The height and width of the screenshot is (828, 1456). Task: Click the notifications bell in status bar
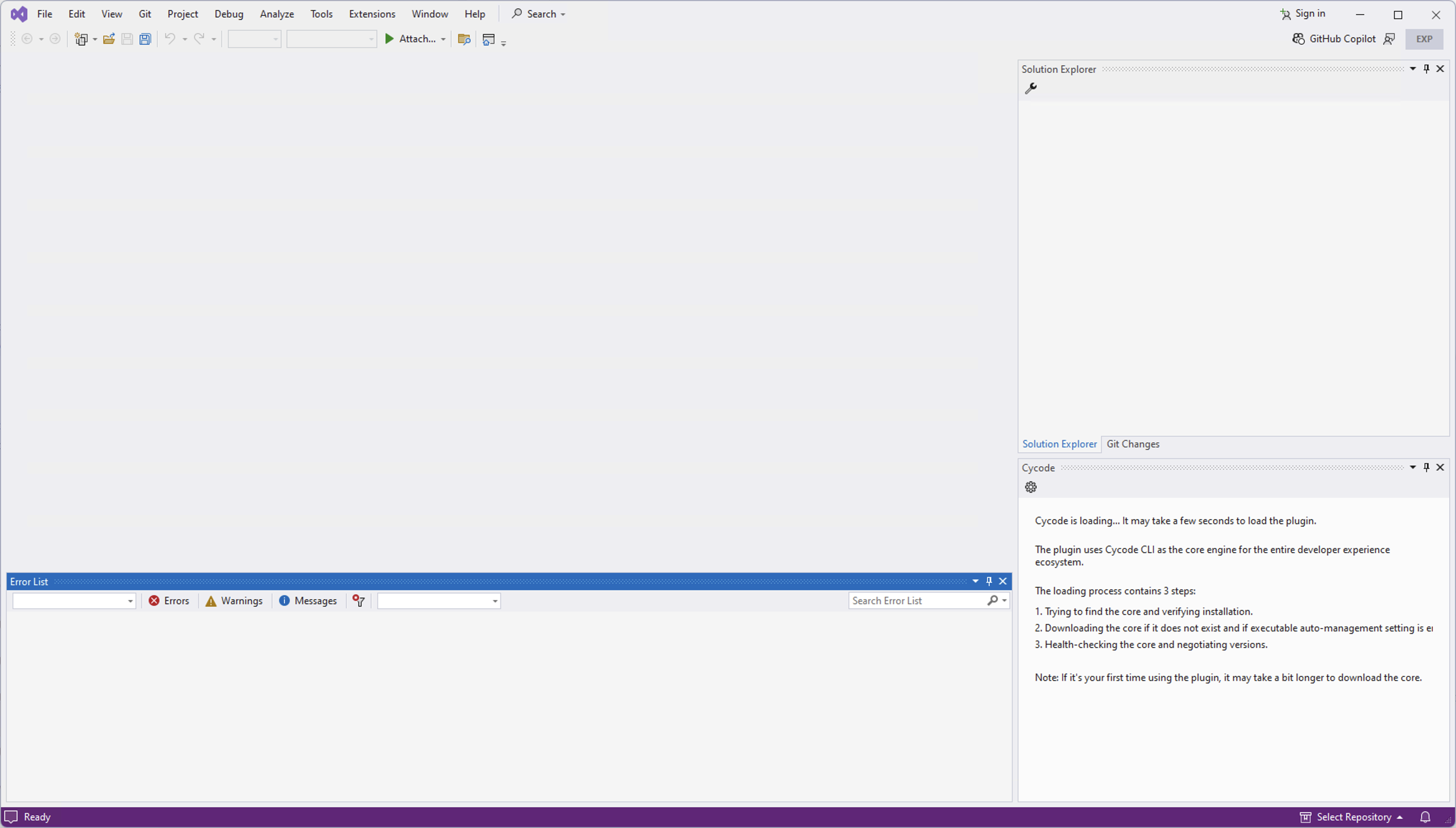click(1425, 817)
